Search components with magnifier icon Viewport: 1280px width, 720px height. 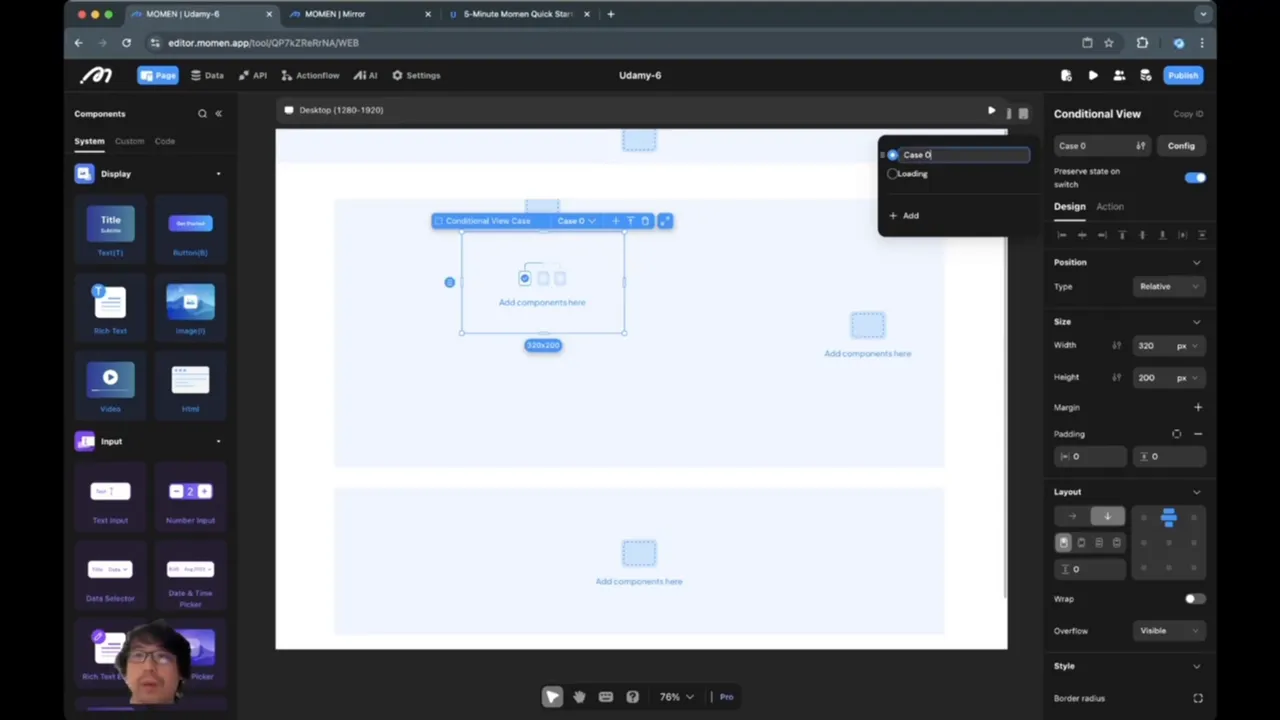coord(202,114)
